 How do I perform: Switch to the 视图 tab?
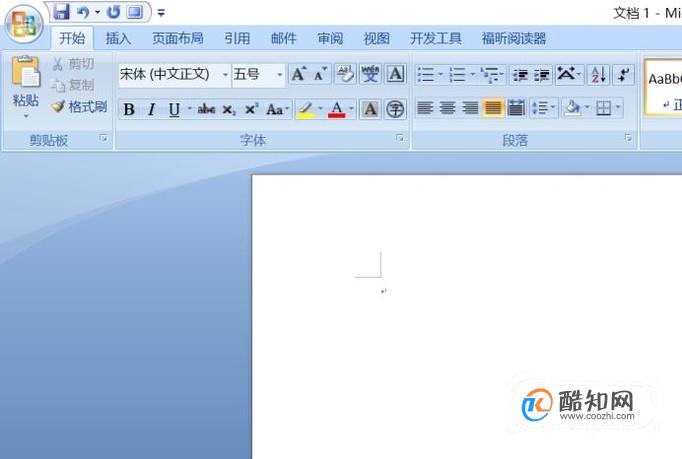click(377, 38)
